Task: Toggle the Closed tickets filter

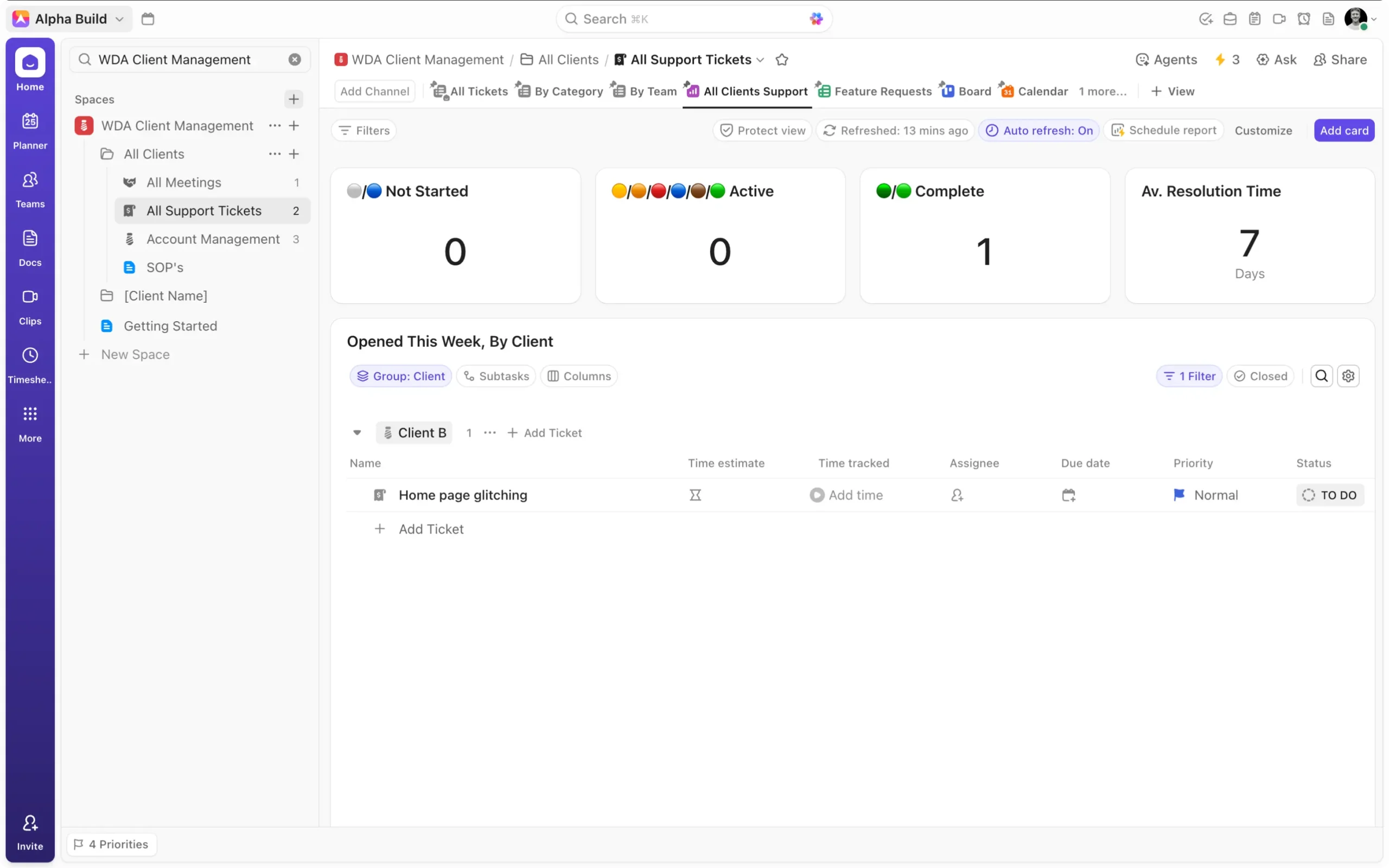Action: [x=1260, y=376]
